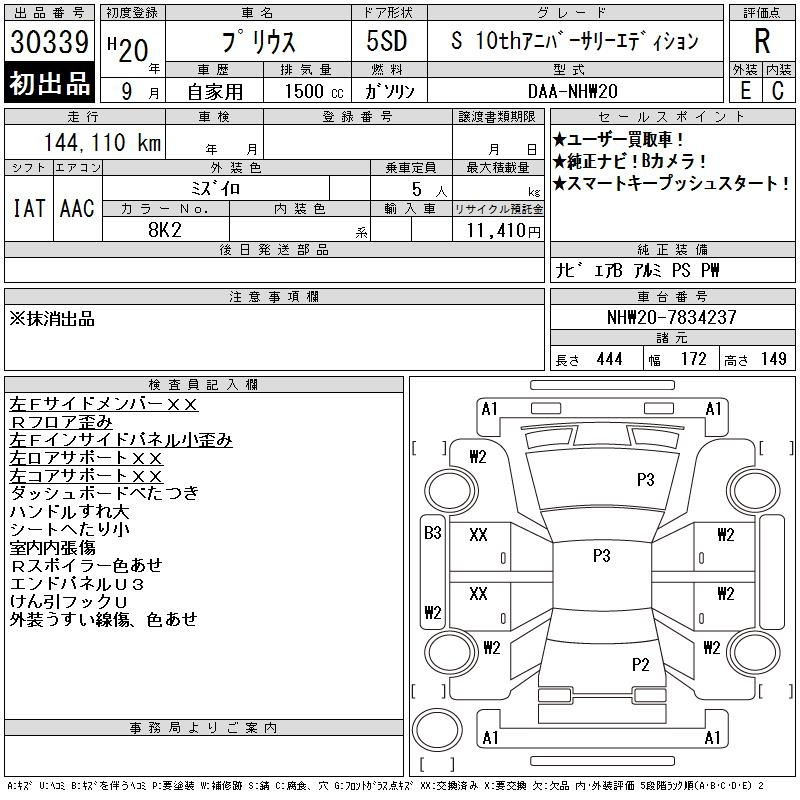Click the 初出品 black badge
Screen dimensions: 800x800
pos(49,83)
